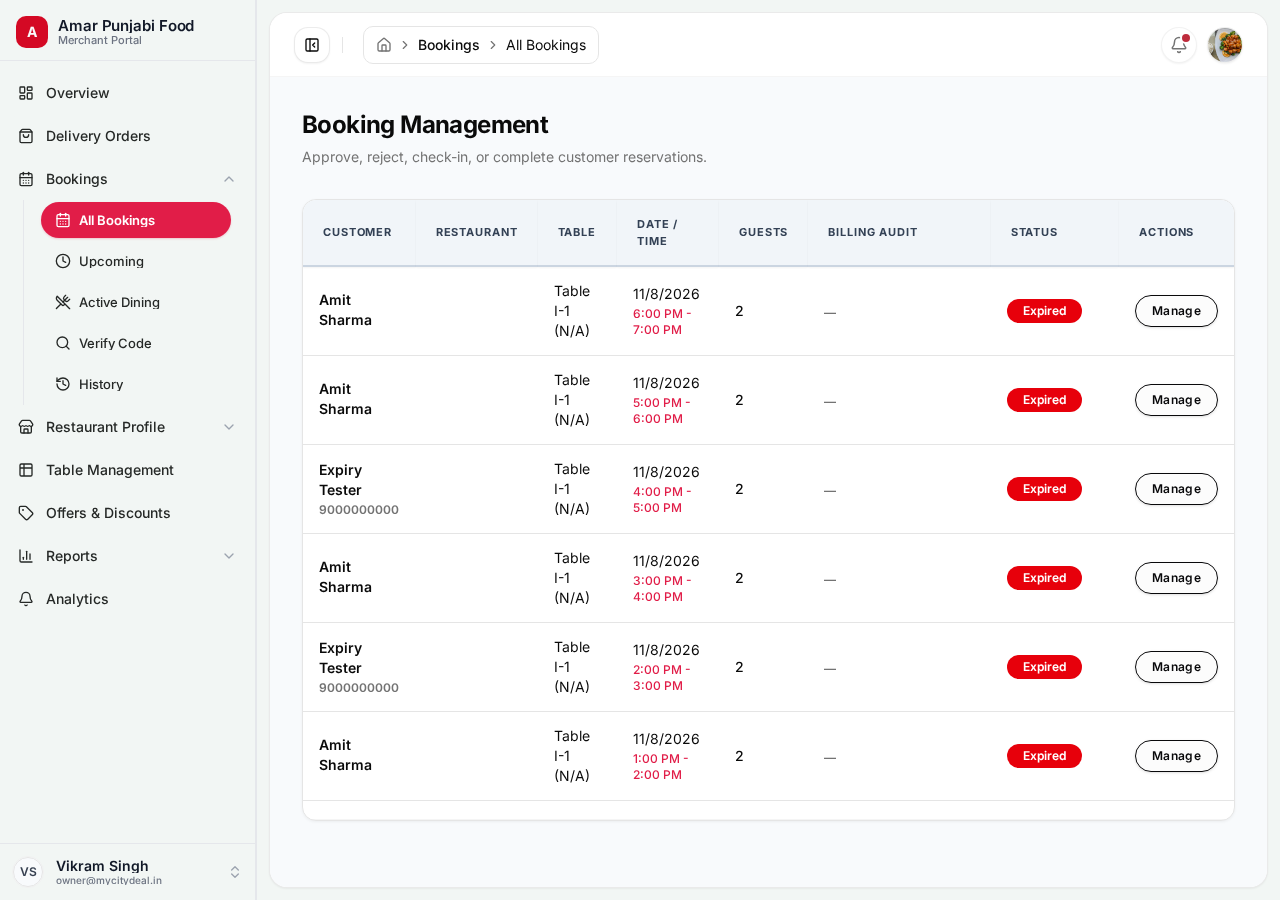Open the notifications bell
Viewport: 1280px width, 900px height.
coord(1179,45)
